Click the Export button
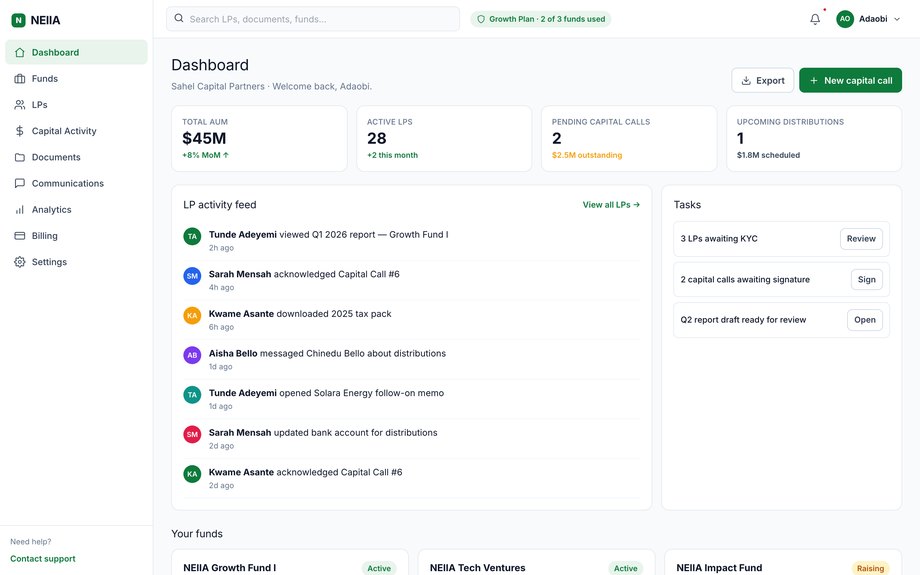The width and height of the screenshot is (920, 575). pos(762,80)
